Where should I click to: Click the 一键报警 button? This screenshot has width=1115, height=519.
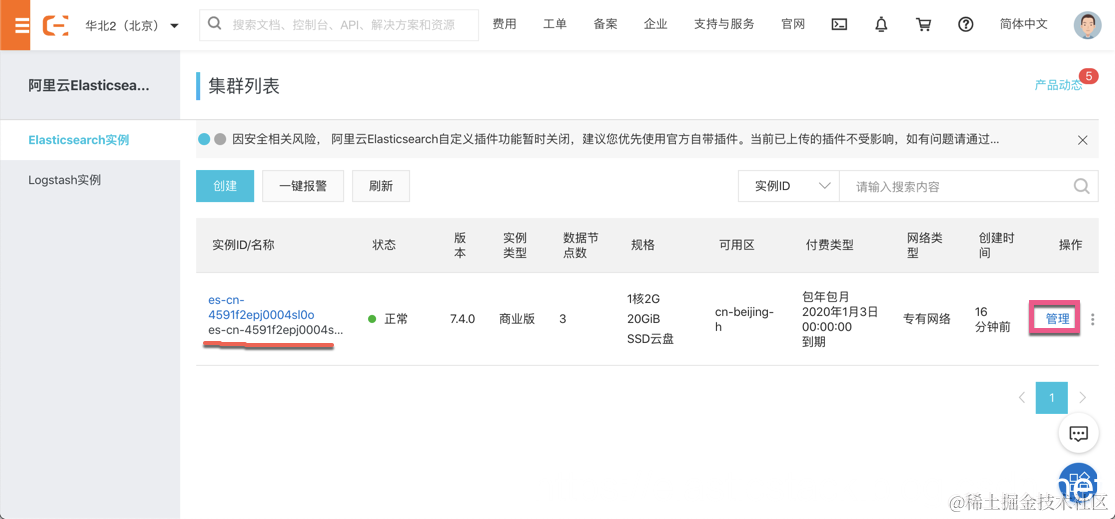pyautogui.click(x=303, y=186)
